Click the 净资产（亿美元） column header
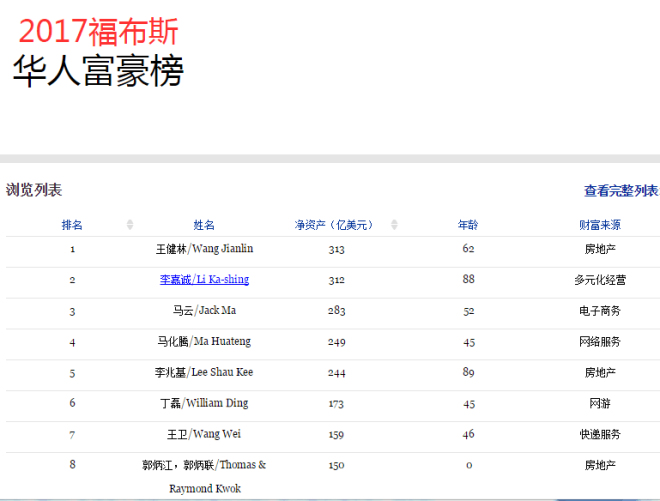 click(x=334, y=225)
